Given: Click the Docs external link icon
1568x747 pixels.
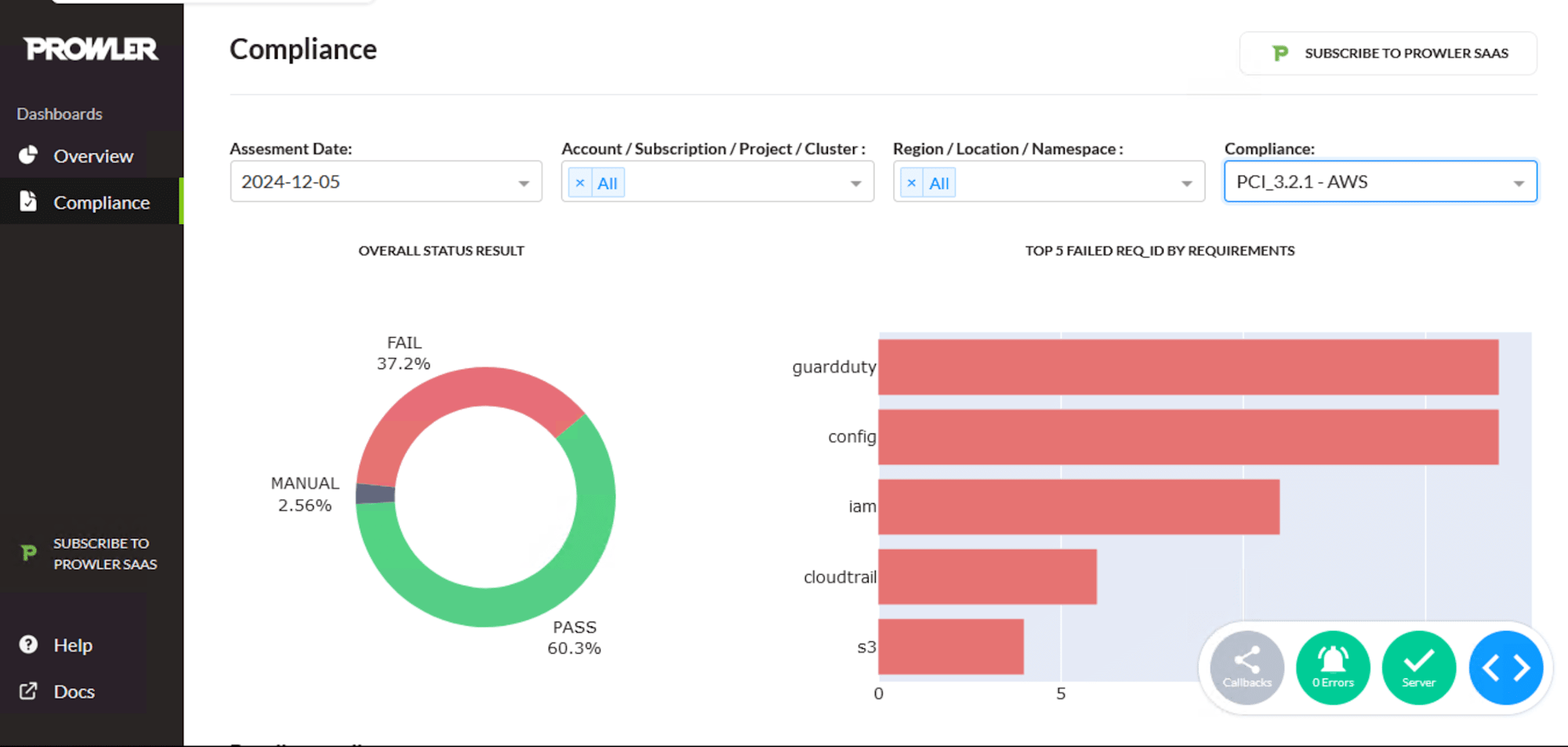Looking at the screenshot, I should (x=28, y=691).
